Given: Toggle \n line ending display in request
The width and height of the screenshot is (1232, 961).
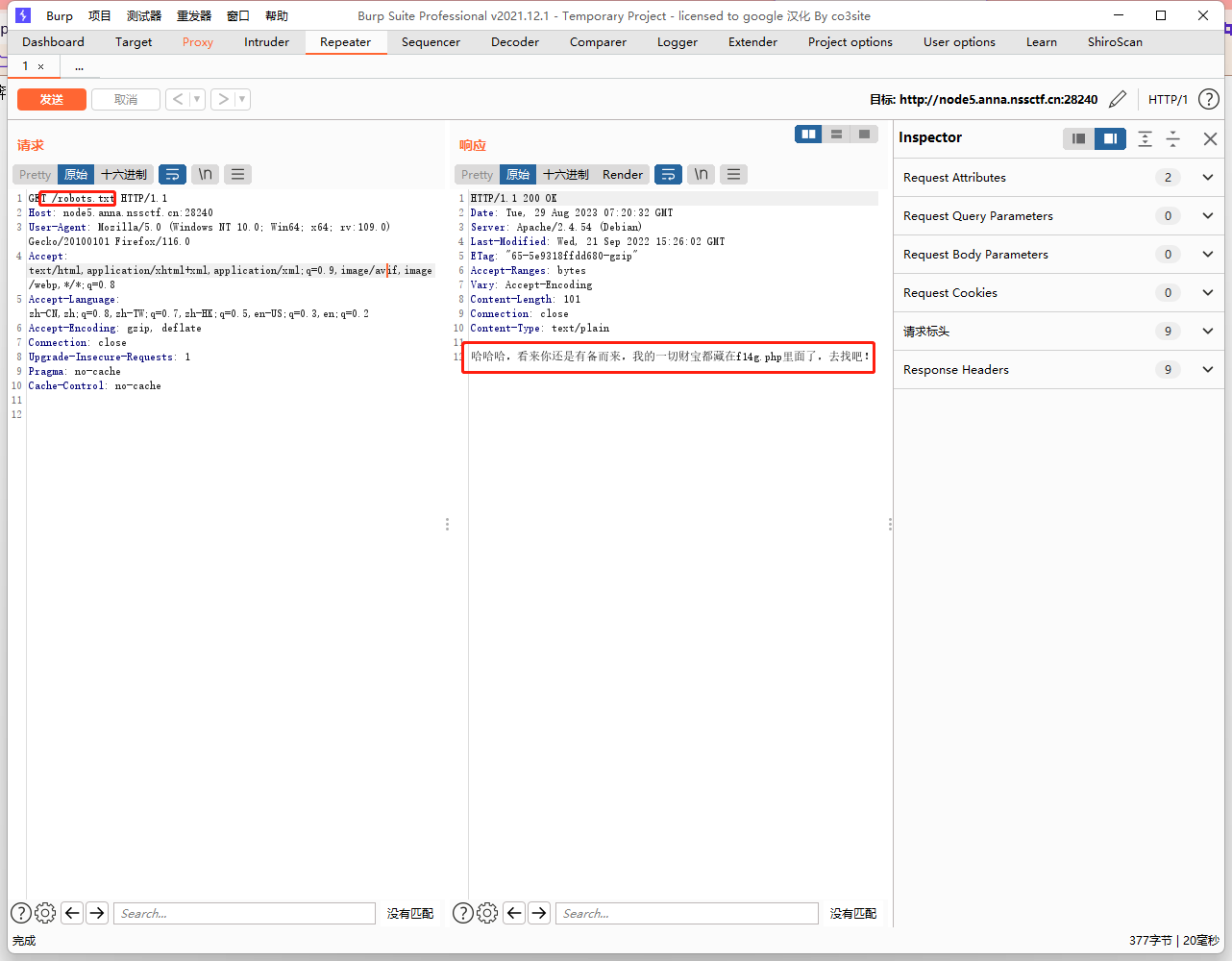Looking at the screenshot, I should click(x=205, y=174).
